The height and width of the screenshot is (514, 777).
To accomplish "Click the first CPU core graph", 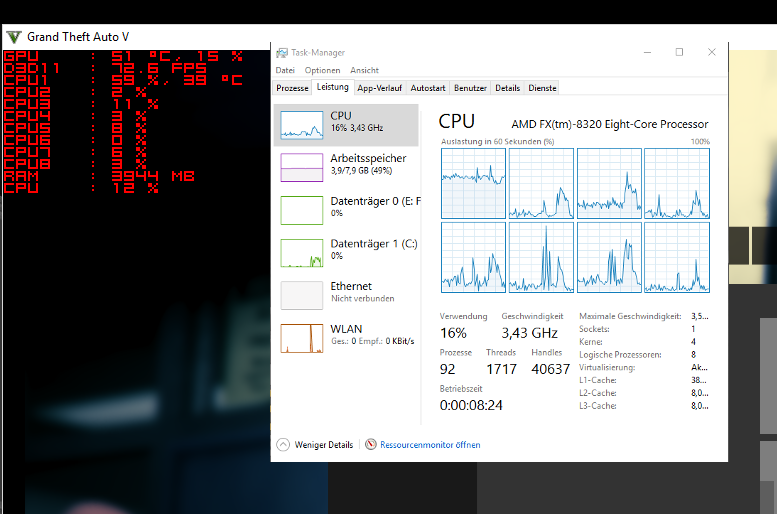I will (473, 183).
